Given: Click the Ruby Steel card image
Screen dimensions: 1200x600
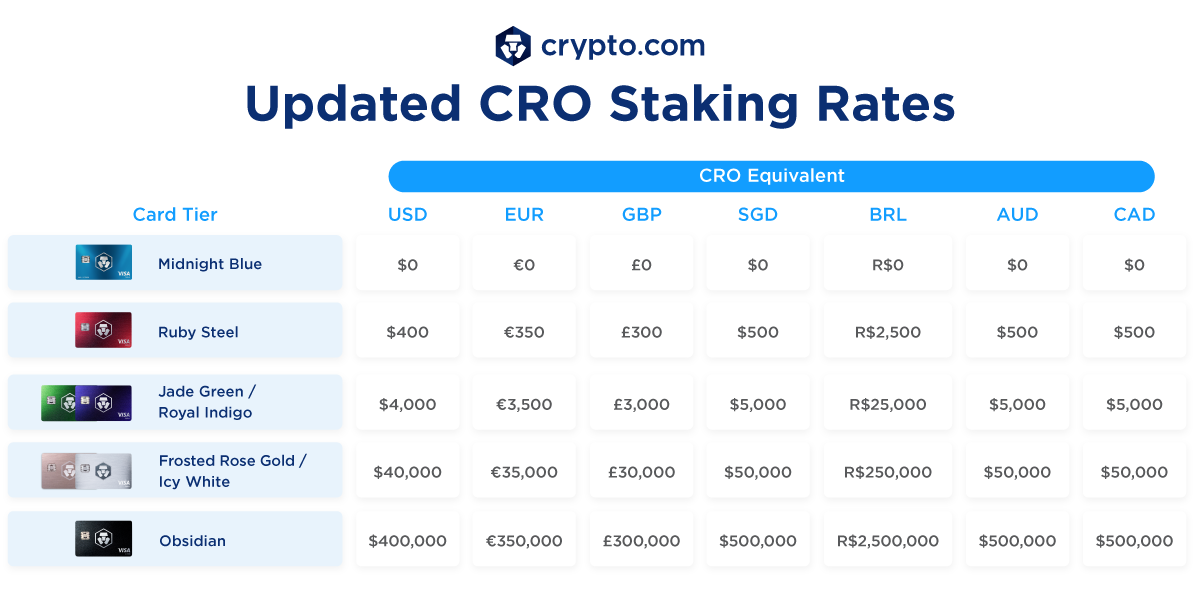Looking at the screenshot, I should coord(103,331).
